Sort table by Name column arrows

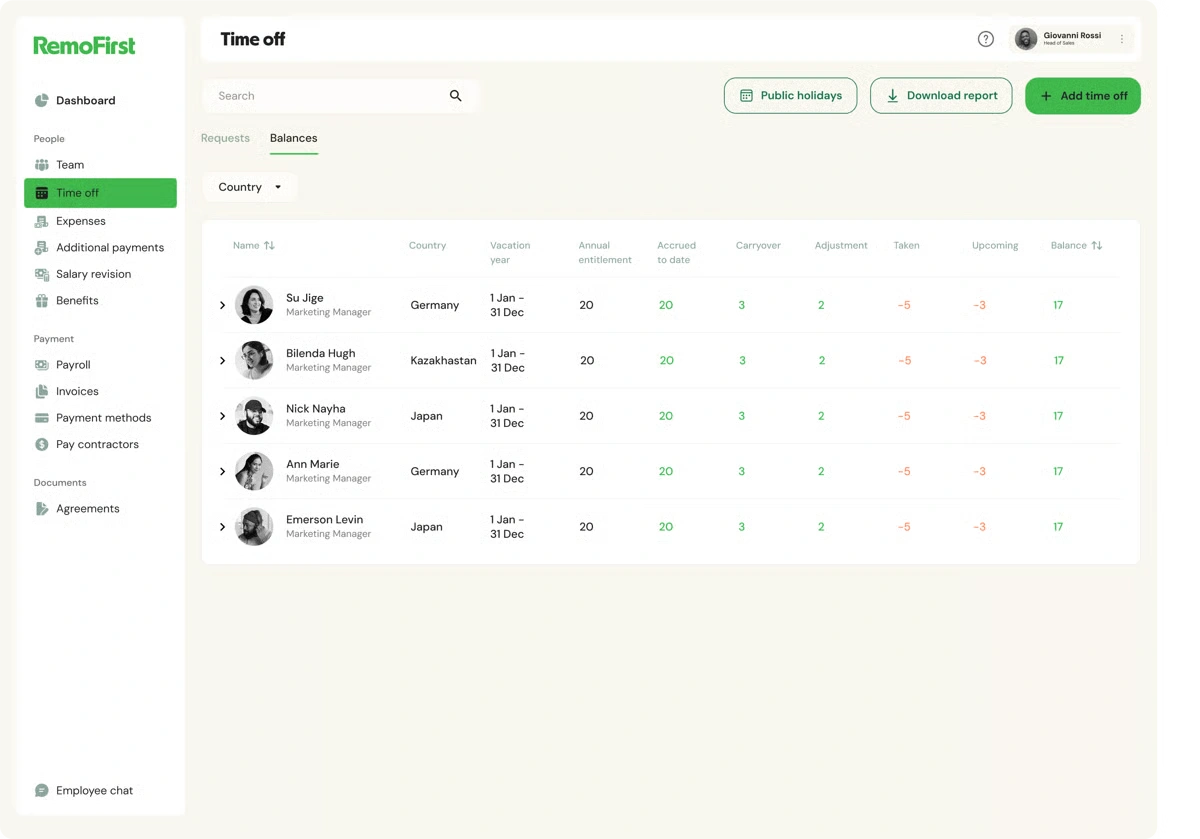click(269, 245)
